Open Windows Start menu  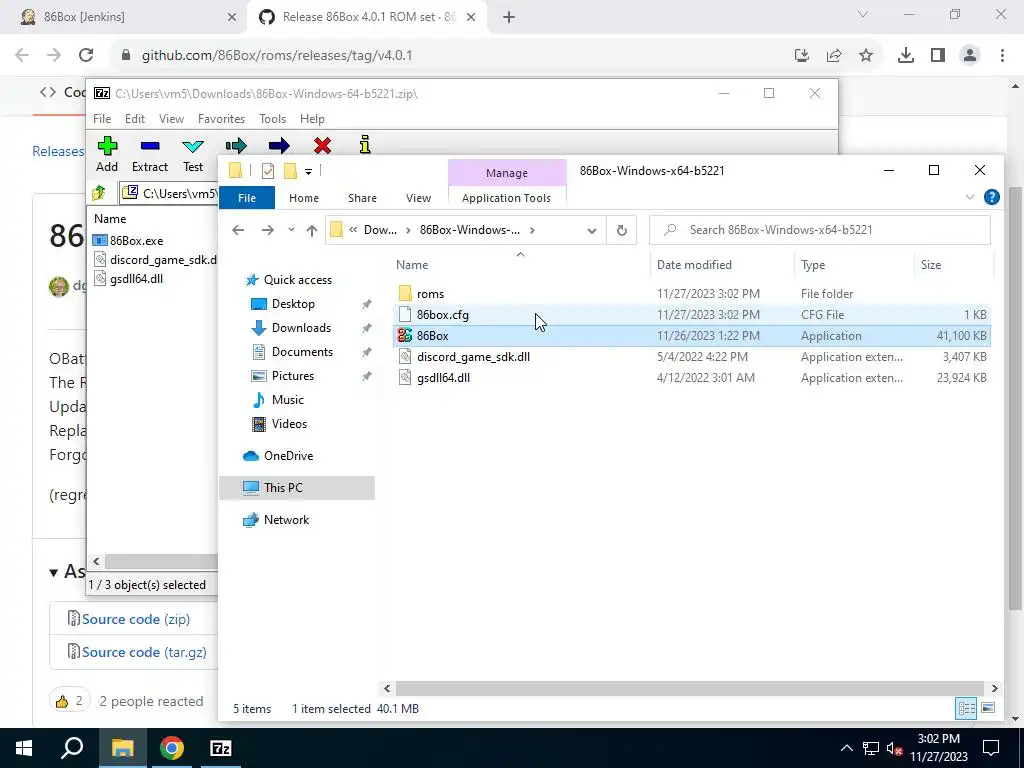coord(24,748)
